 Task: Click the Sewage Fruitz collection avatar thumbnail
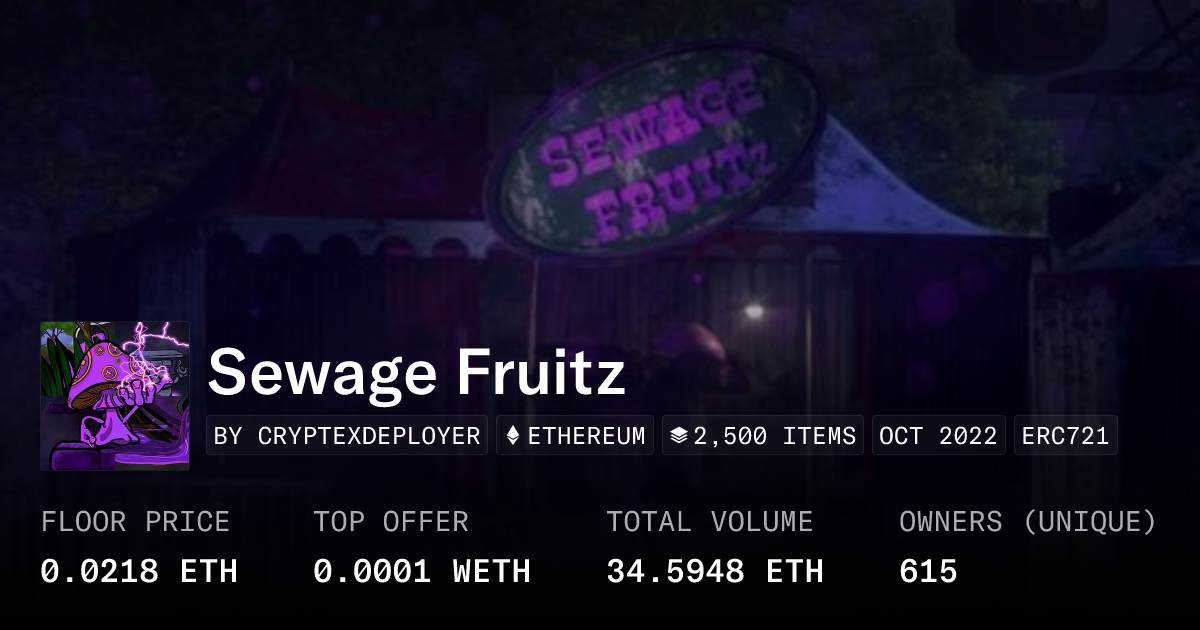click(115, 396)
